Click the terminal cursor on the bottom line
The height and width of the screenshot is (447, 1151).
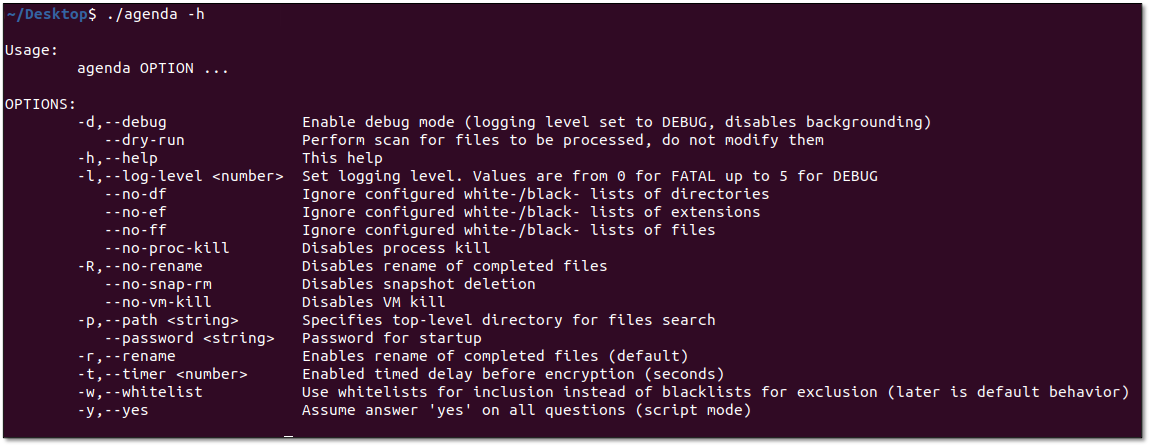pyautogui.click(x=289, y=435)
